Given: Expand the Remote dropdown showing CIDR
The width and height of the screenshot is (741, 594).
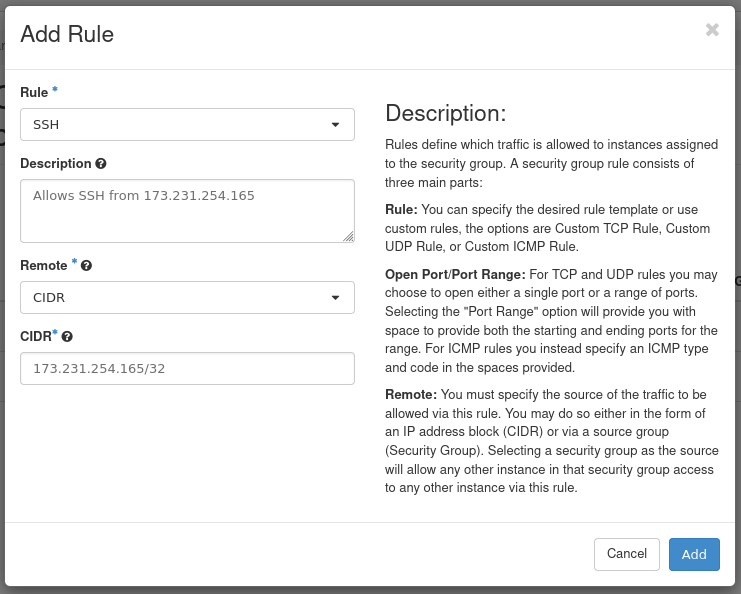Looking at the screenshot, I should click(x=187, y=297).
